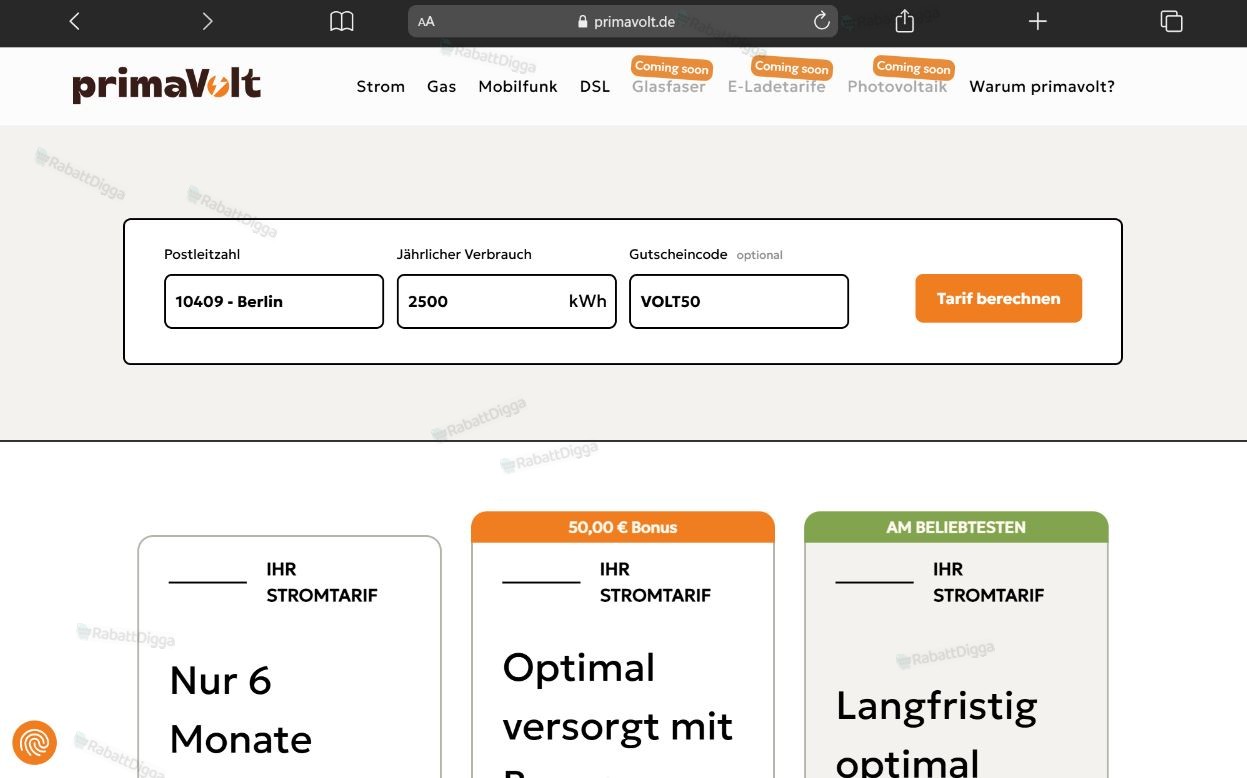Focus Gutscheincode field VOLT50
Viewport: 1247px width, 778px height.
(739, 301)
